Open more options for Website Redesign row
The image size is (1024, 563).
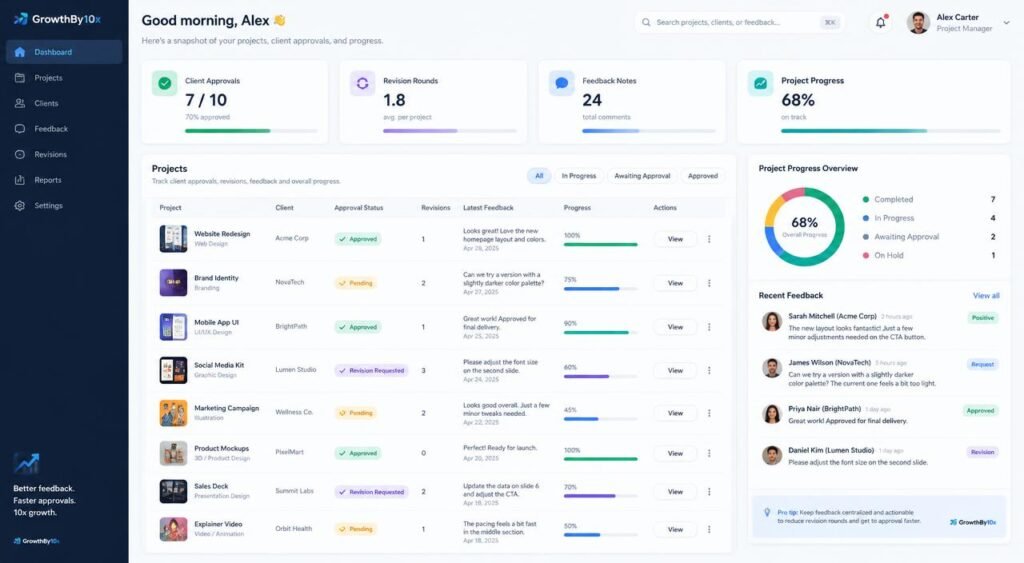709,239
